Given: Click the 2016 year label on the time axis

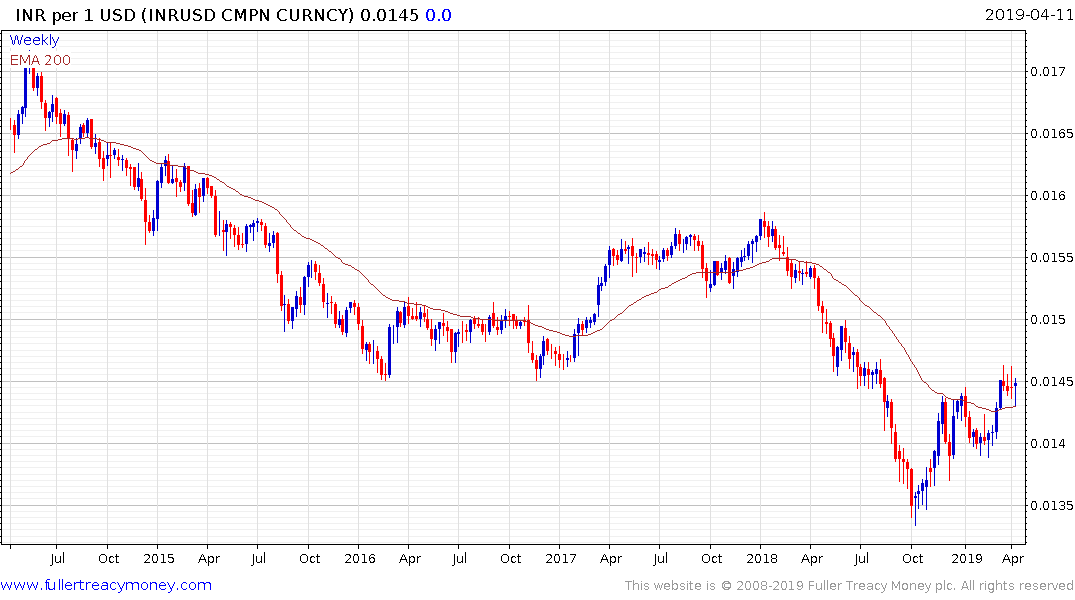Looking at the screenshot, I should [x=360, y=558].
